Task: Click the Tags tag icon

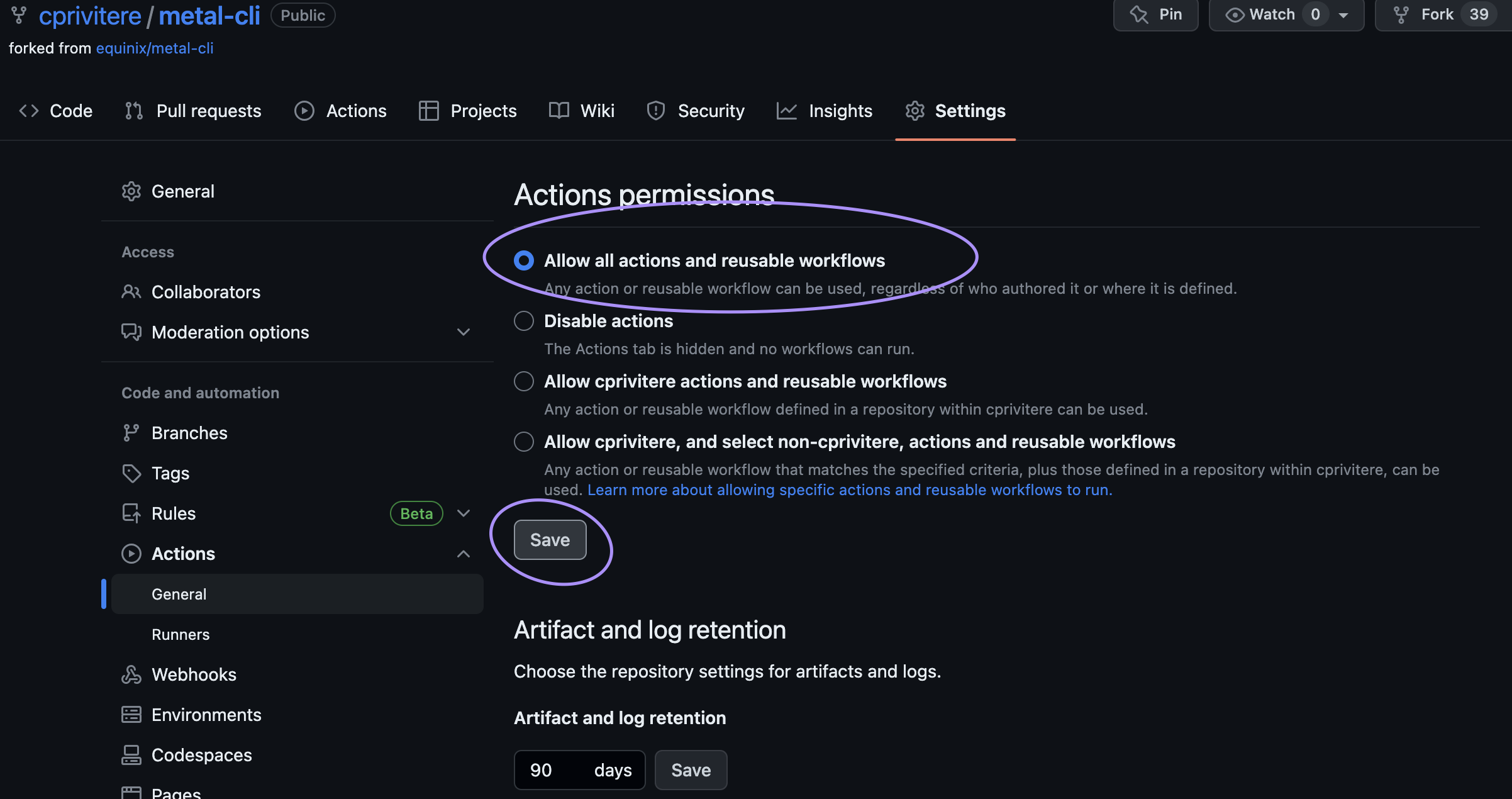Action: click(x=131, y=473)
